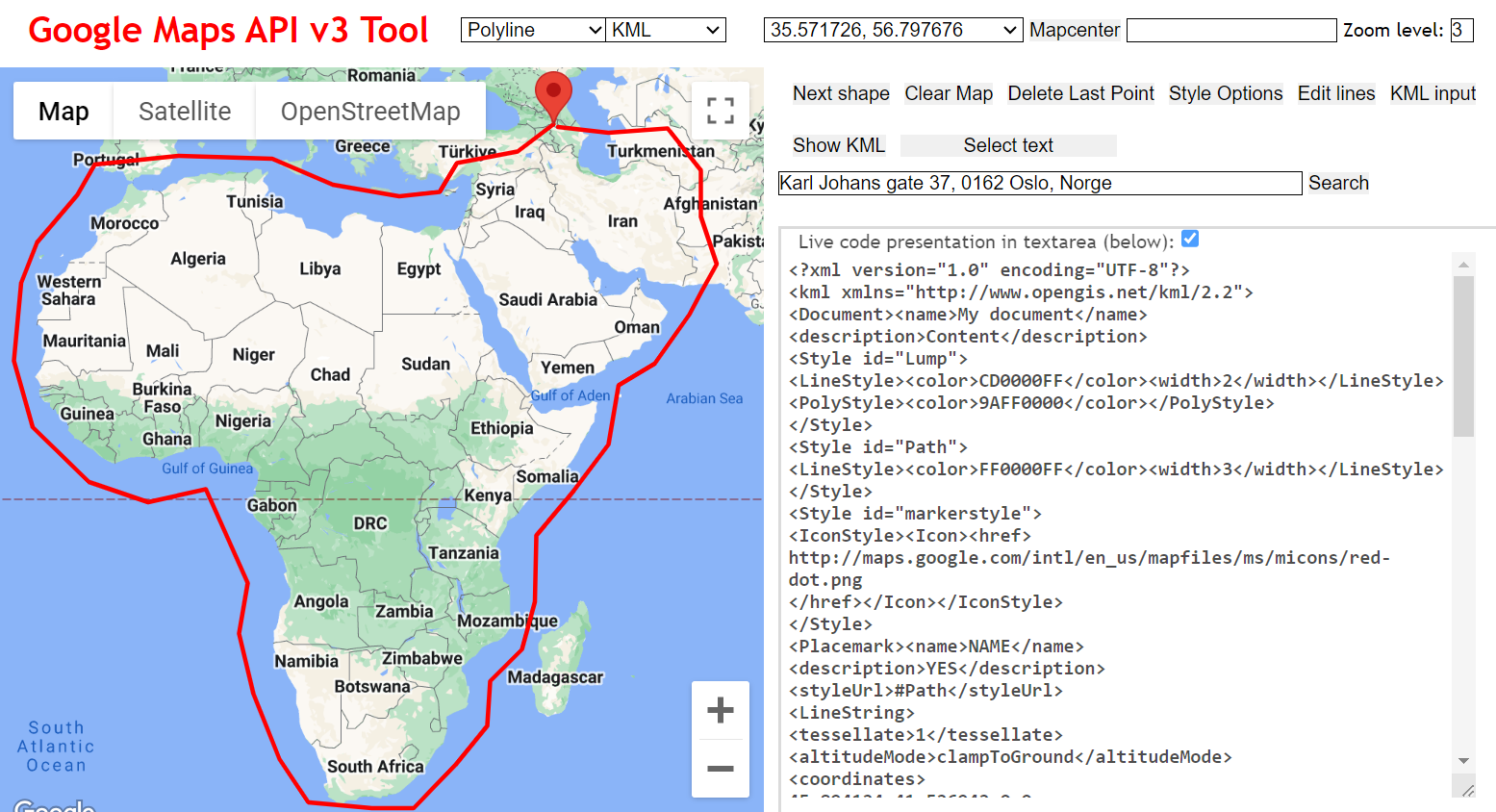Click the red map marker pin
1496x812 pixels.
coord(553,97)
